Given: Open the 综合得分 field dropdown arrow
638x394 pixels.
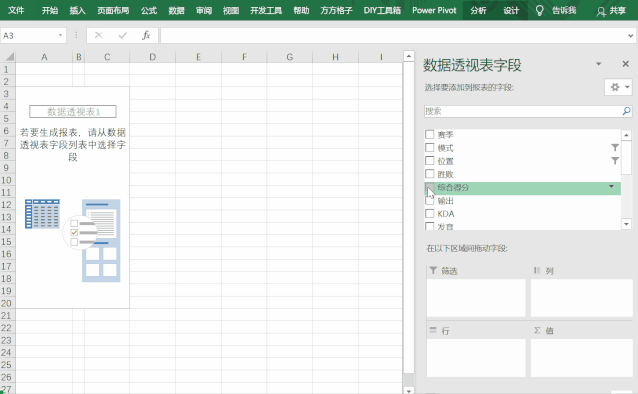Looking at the screenshot, I should click(x=611, y=187).
